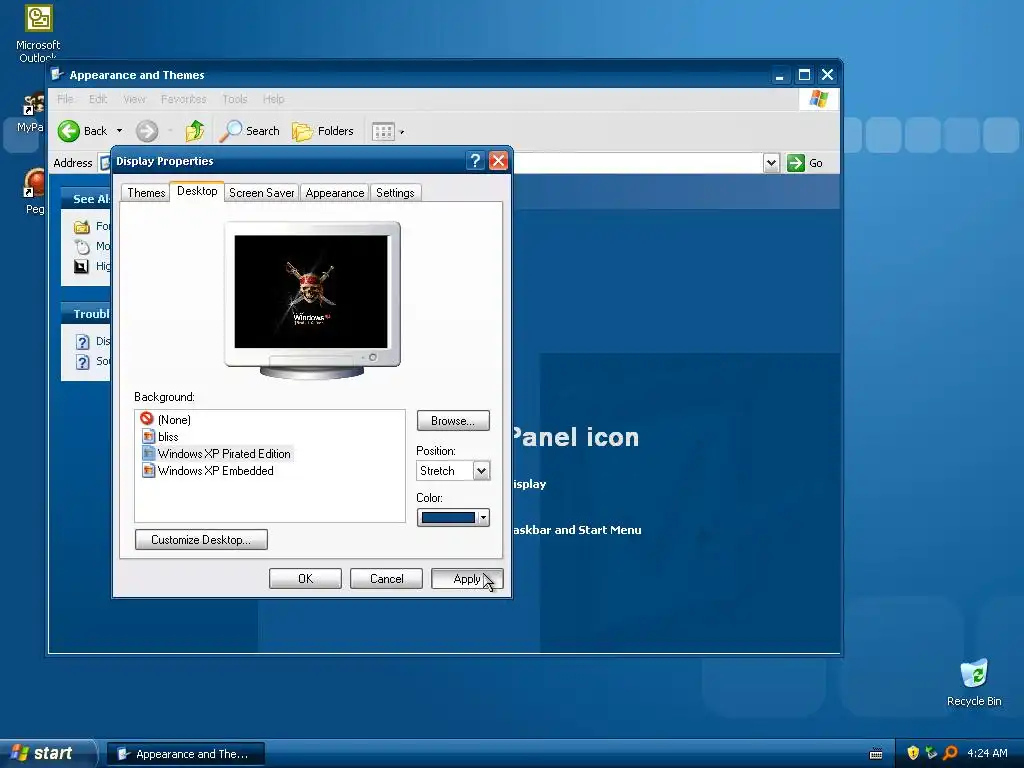Click the system clock 4:24 AM
Image resolution: width=1024 pixels, height=768 pixels.
click(x=987, y=753)
